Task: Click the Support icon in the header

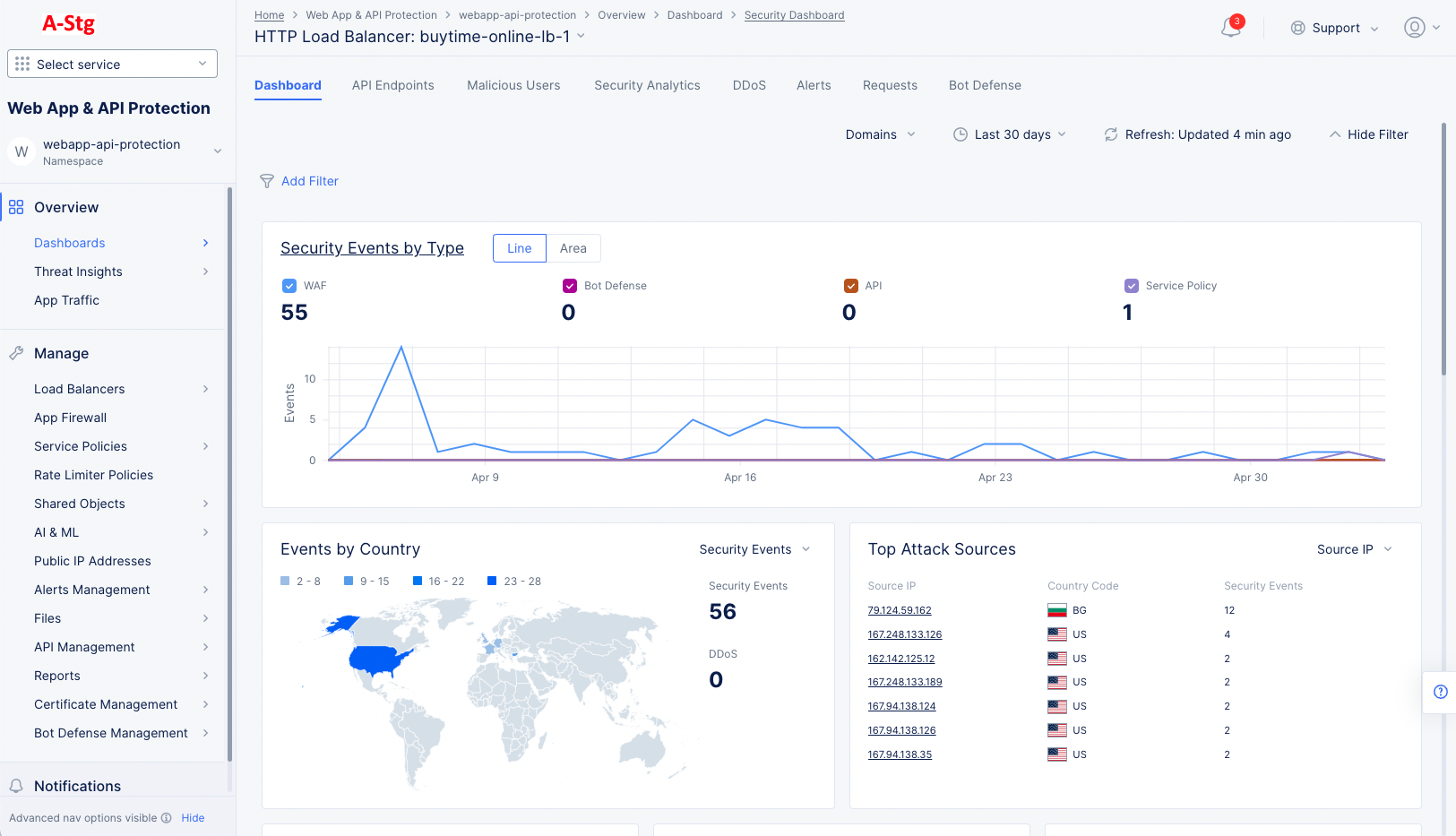Action: pos(1298,28)
